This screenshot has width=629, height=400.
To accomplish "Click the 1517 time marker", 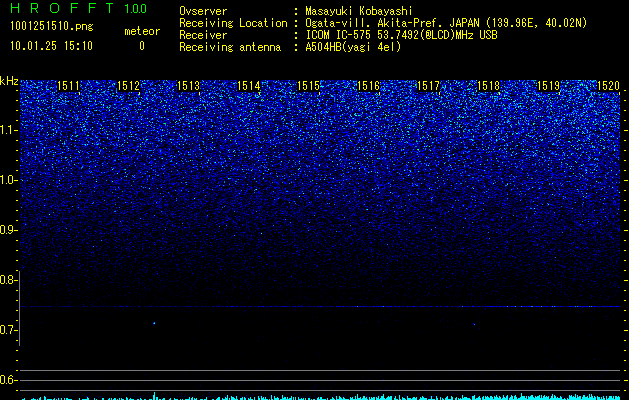I will pyautogui.click(x=428, y=86).
